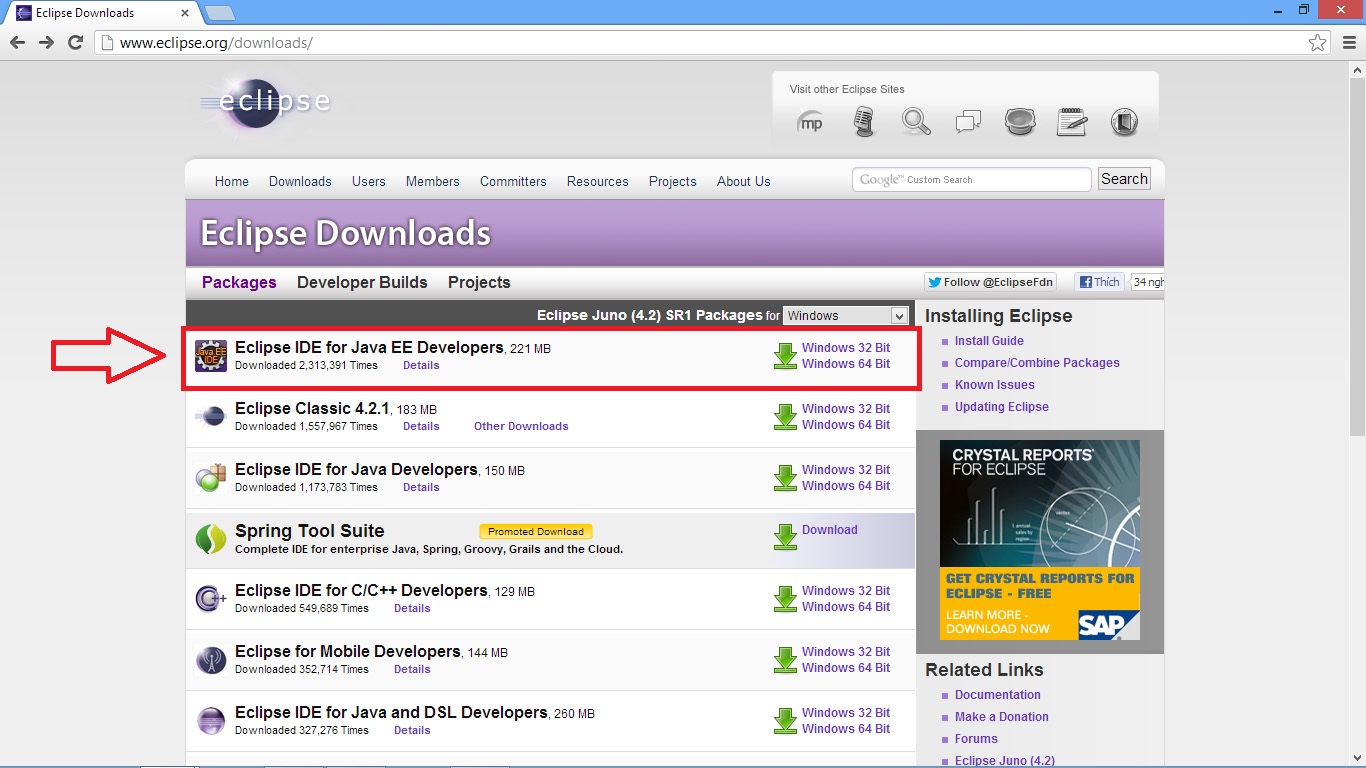Click the Spring Tool Suite leaf icon
1366x768 pixels.
[x=210, y=540]
